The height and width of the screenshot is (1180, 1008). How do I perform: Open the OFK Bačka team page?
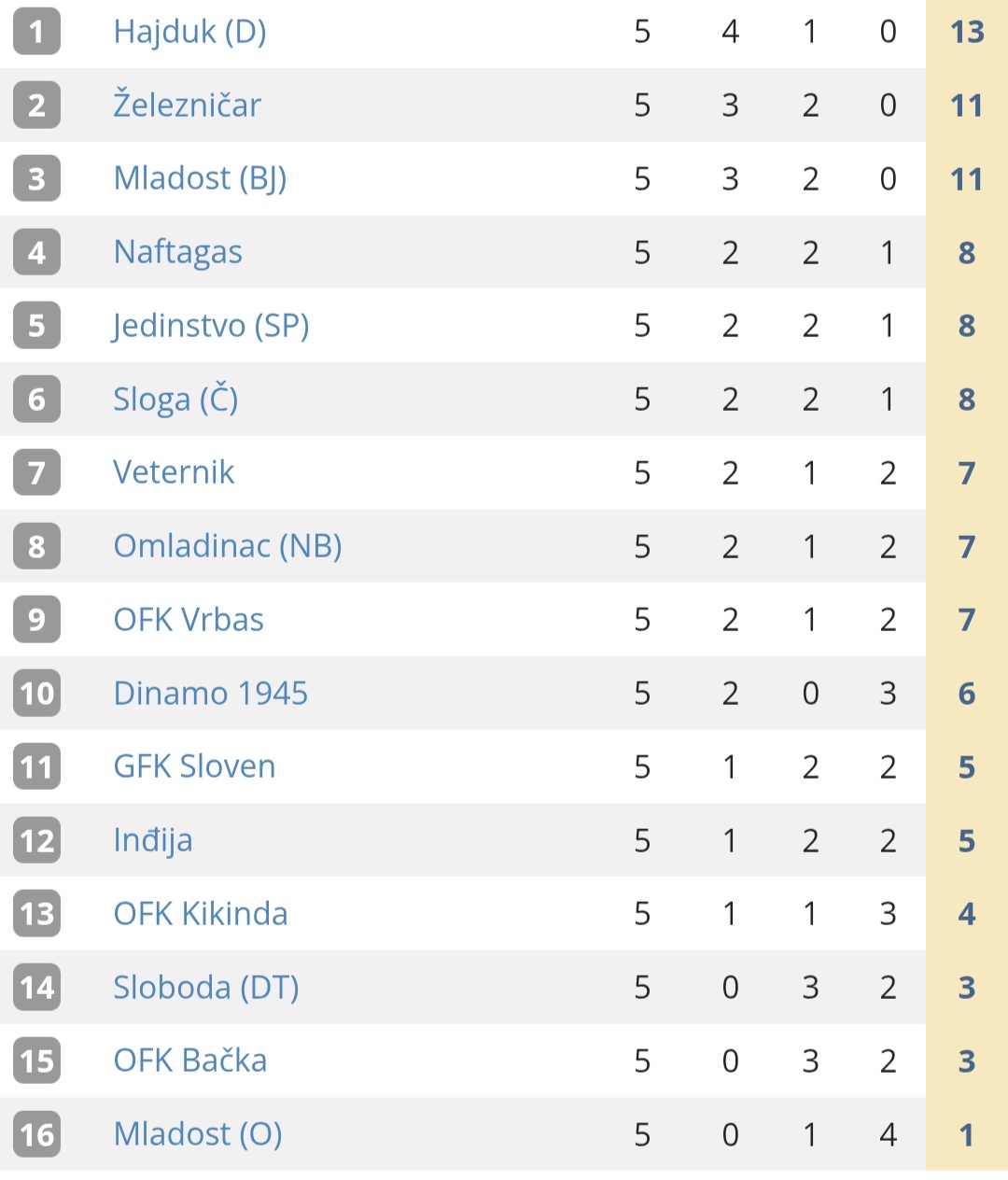190,1061
